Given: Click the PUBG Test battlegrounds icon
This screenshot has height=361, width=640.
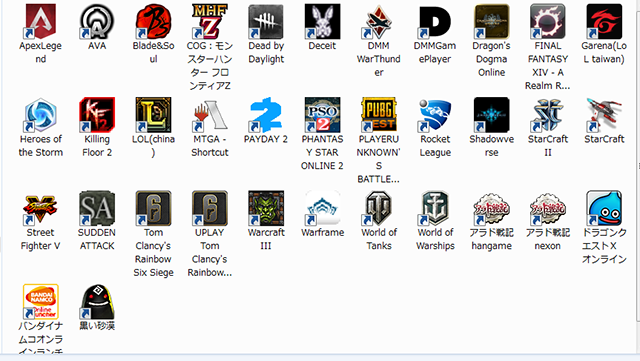Looking at the screenshot, I should pyautogui.click(x=378, y=115).
